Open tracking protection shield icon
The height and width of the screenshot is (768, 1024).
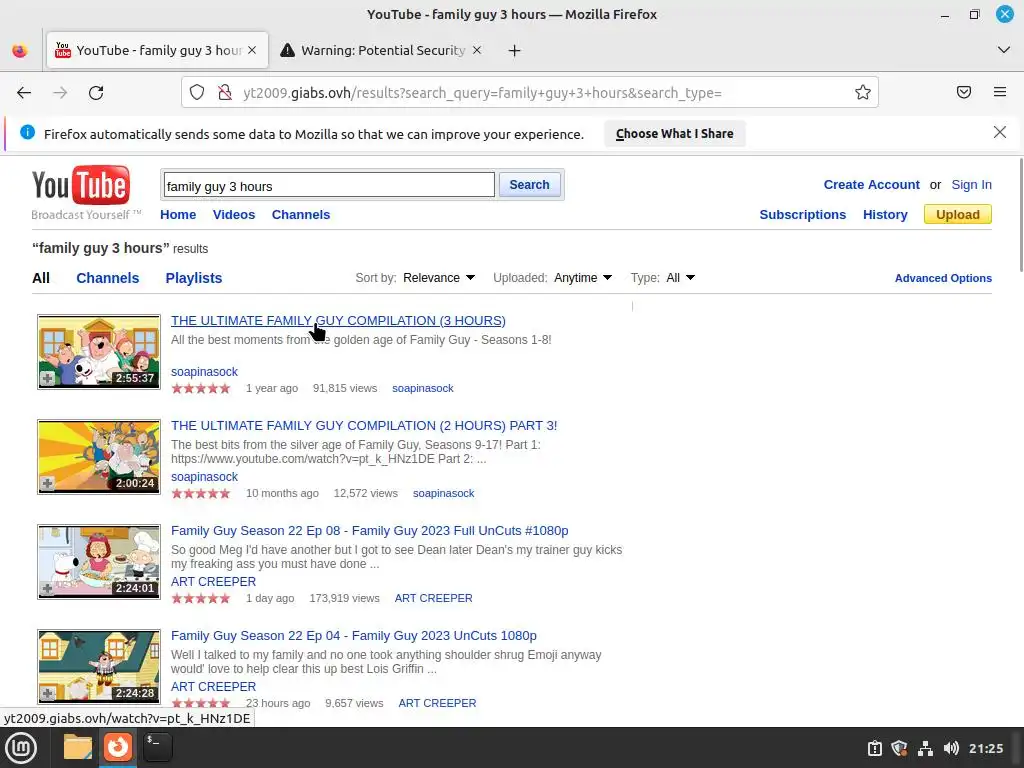tap(197, 93)
